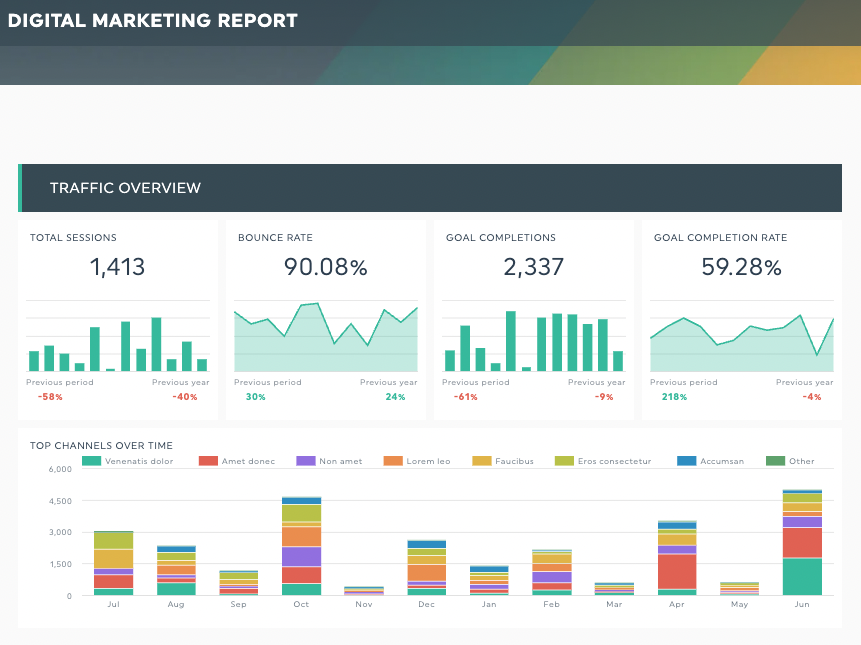Select the Aug stacked bar

(x=176, y=571)
